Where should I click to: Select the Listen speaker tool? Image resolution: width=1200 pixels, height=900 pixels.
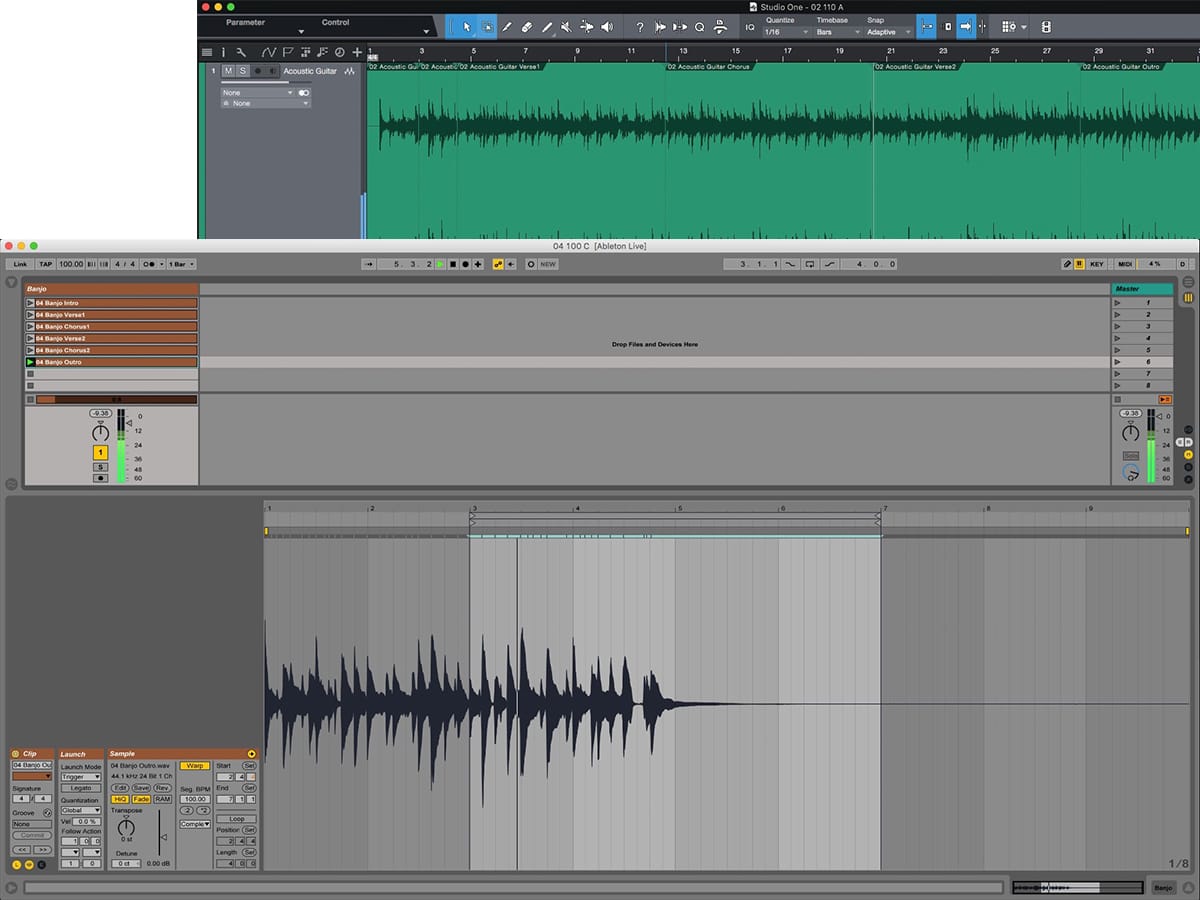click(606, 27)
